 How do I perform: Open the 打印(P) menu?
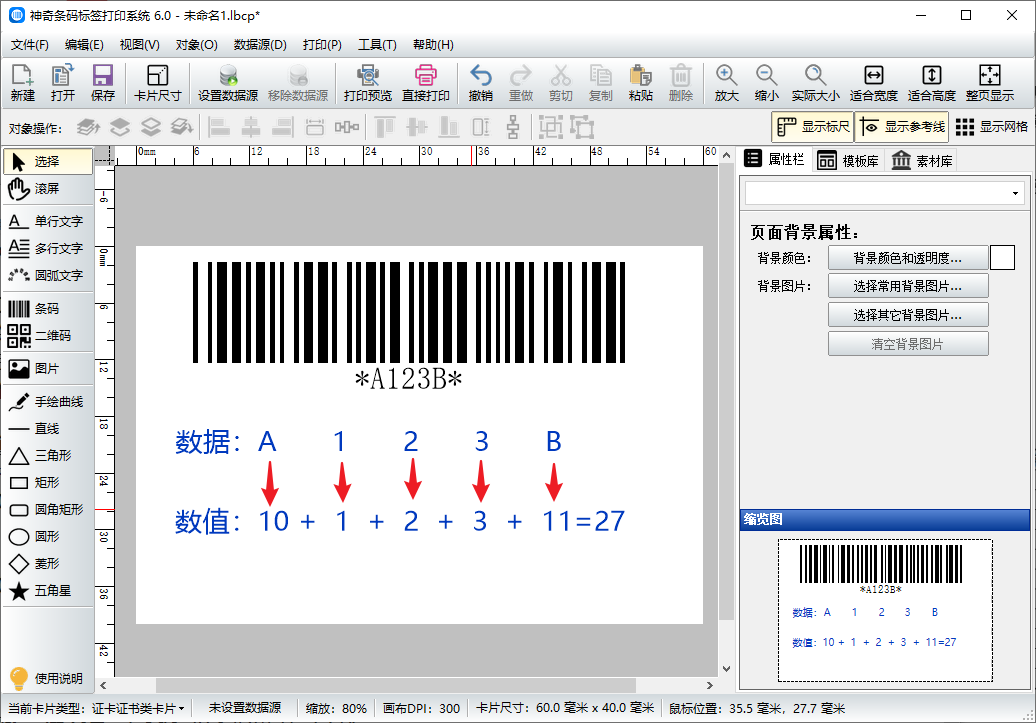click(x=322, y=45)
